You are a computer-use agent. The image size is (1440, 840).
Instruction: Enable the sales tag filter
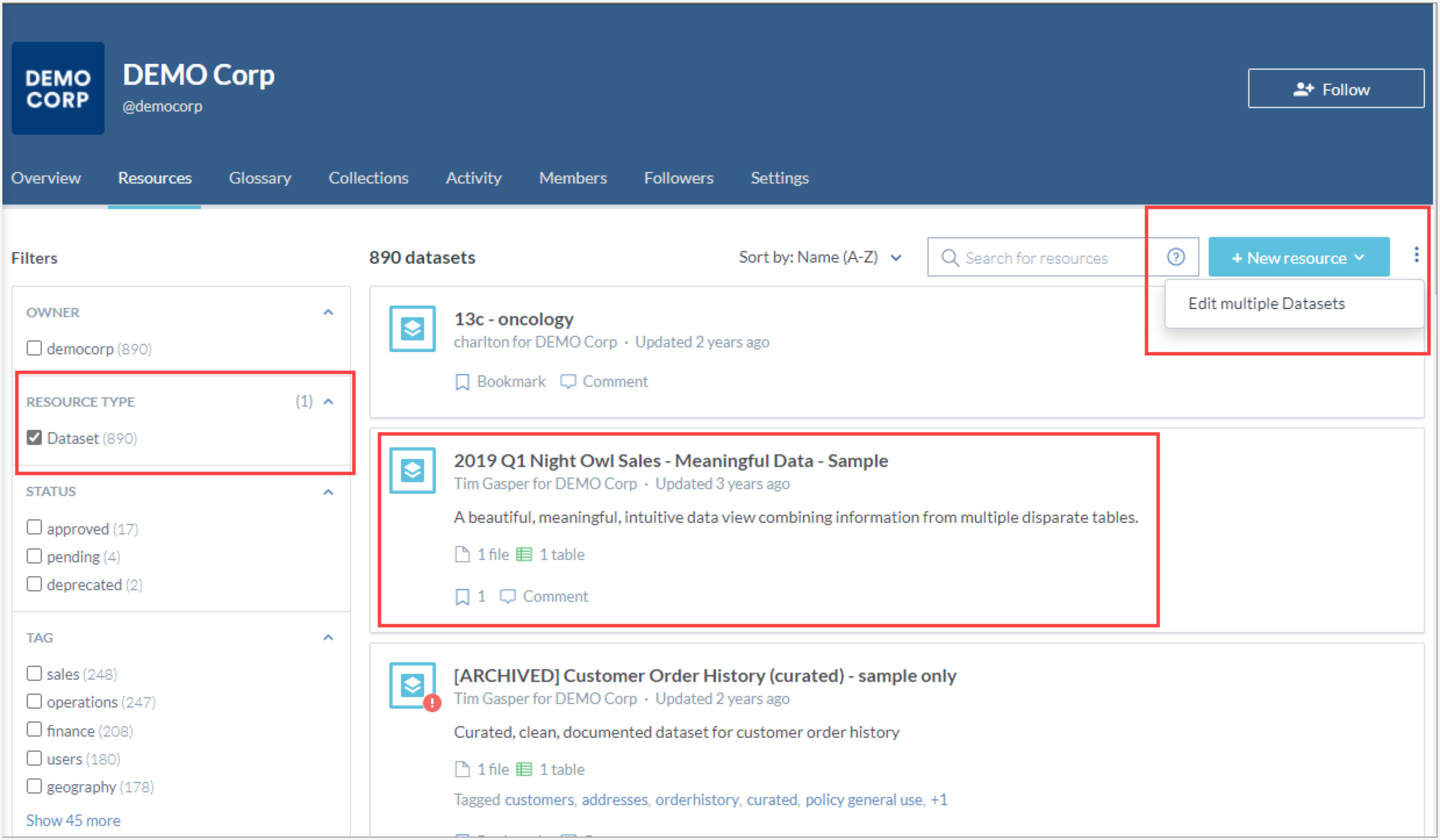[x=34, y=673]
